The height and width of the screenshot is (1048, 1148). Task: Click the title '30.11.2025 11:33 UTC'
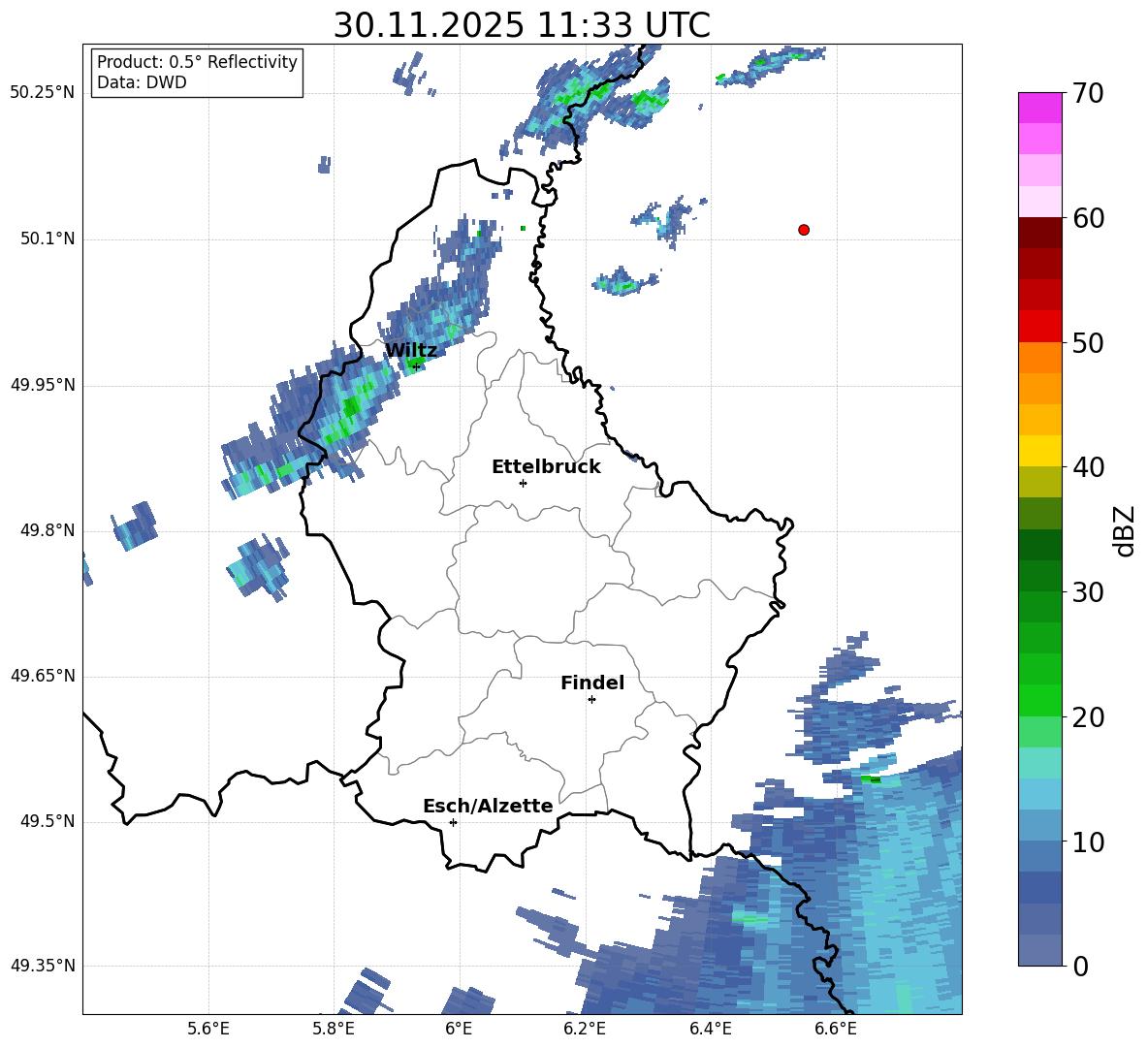coord(522,25)
